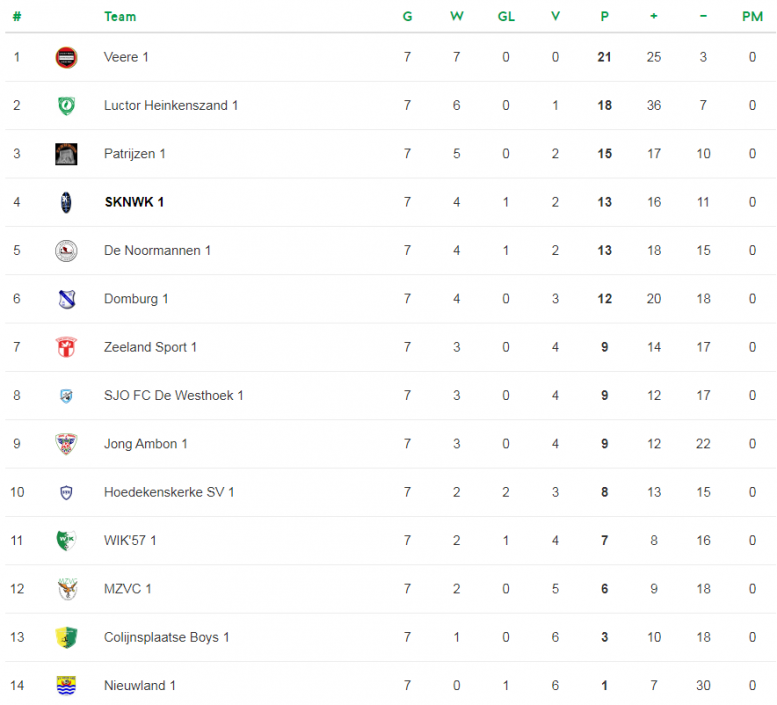Click the De Noormannen round logo
This screenshot has height=705, width=777.
[x=66, y=251]
